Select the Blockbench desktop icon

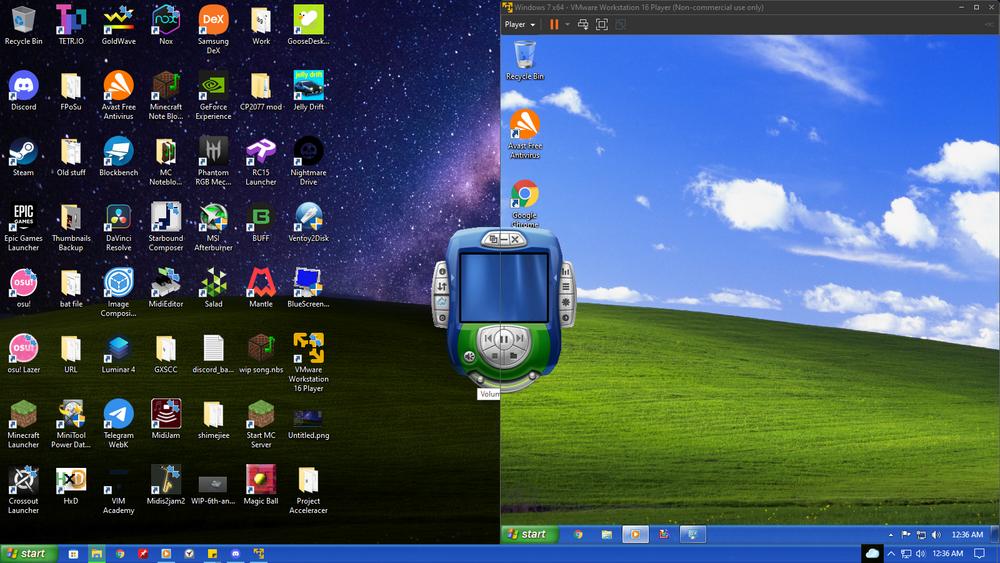(119, 157)
